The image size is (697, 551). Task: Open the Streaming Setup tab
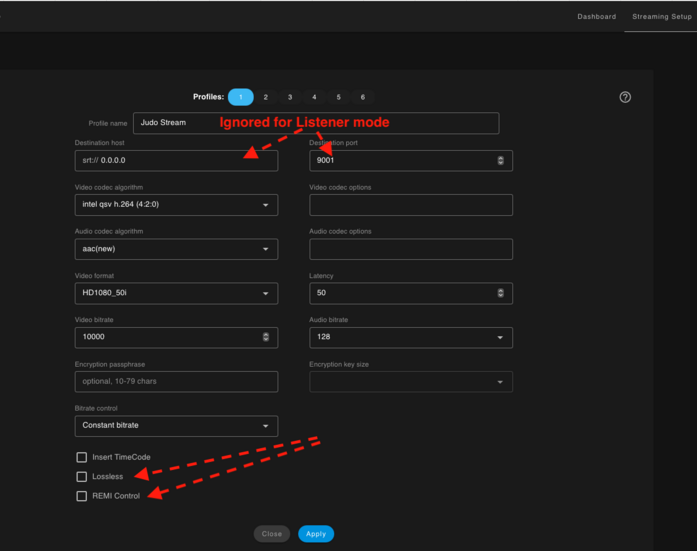coord(661,17)
